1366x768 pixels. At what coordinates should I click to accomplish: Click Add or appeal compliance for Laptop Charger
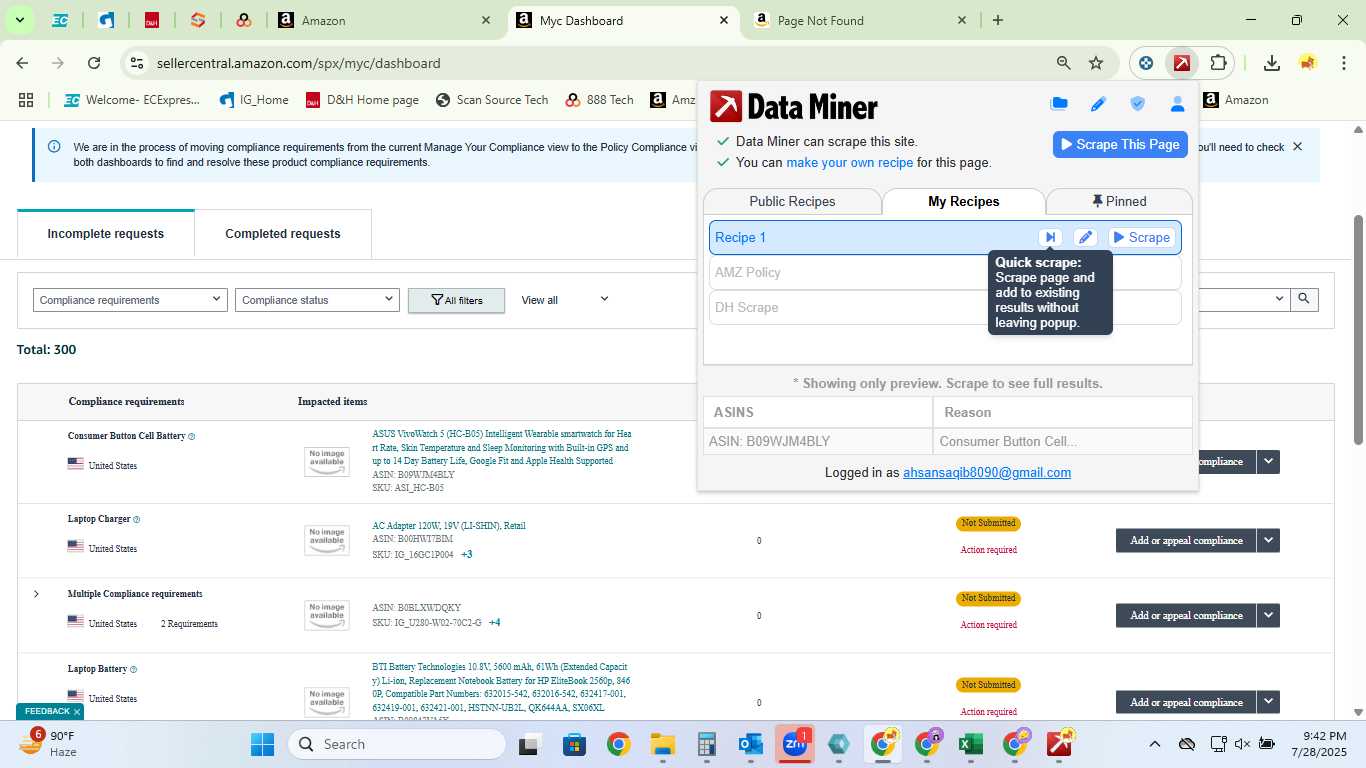pos(1186,540)
